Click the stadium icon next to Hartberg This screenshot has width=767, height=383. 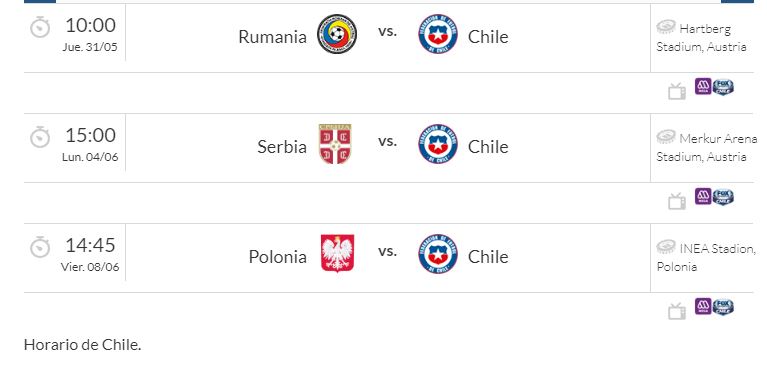tap(666, 27)
